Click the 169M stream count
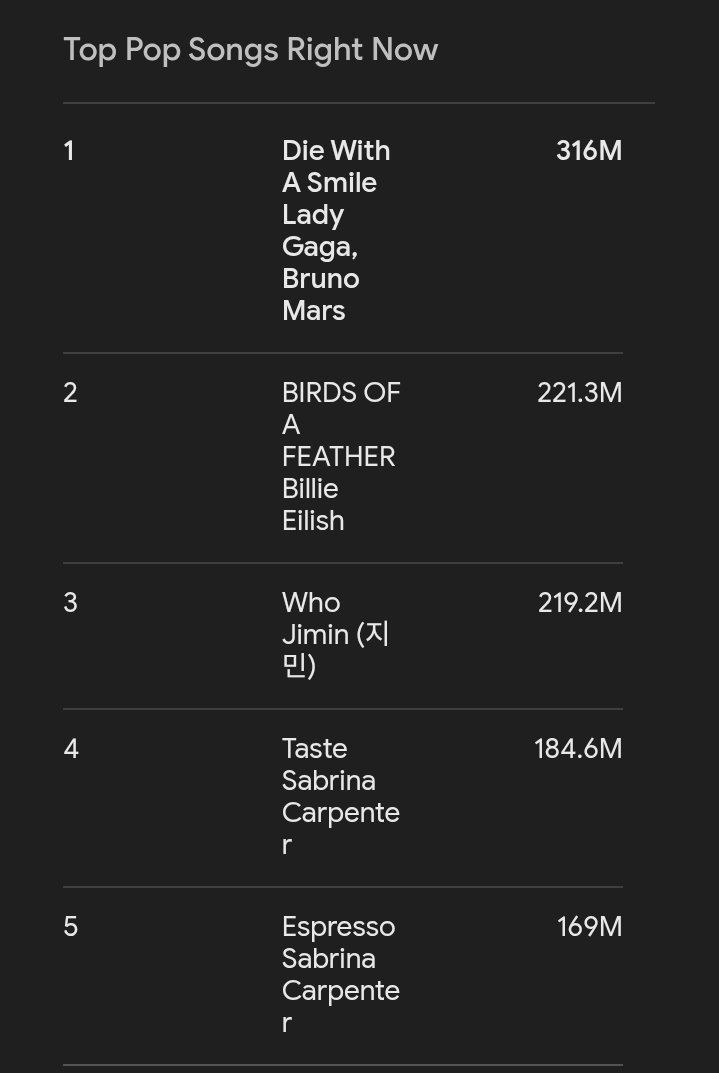Viewport: 719px width, 1073px height. tap(589, 927)
